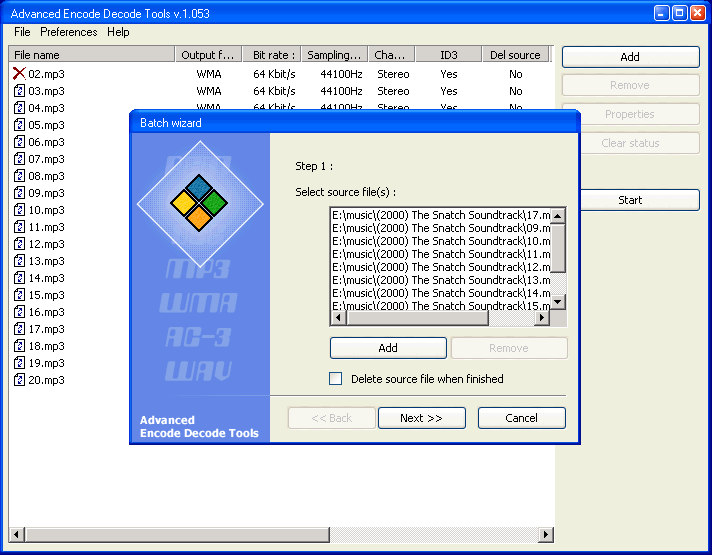Click the failed status icon beside 02.mp3
The width and height of the screenshot is (712, 555).
click(19, 74)
